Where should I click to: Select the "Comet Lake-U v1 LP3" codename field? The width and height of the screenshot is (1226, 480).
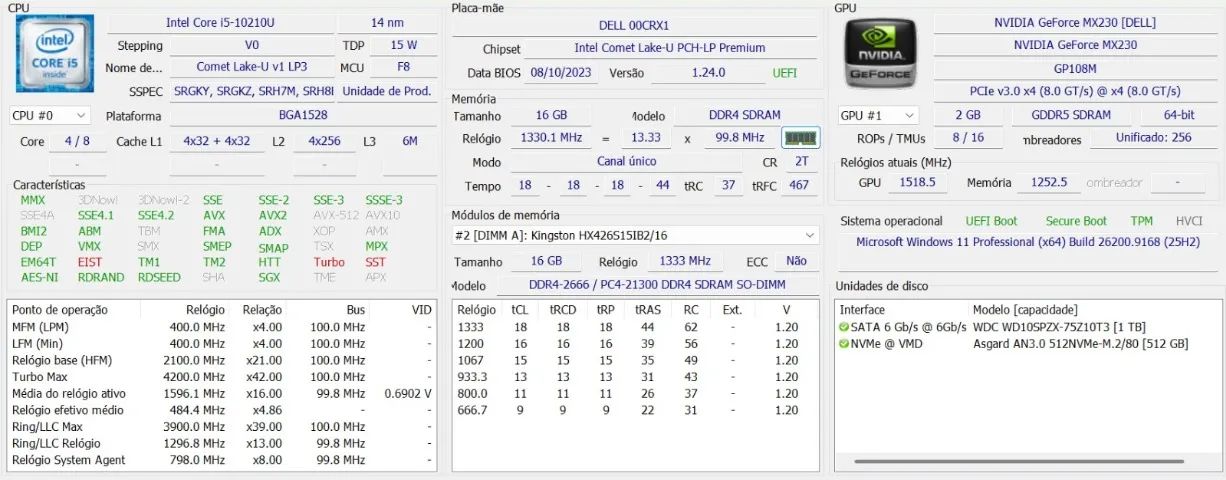pyautogui.click(x=251, y=68)
